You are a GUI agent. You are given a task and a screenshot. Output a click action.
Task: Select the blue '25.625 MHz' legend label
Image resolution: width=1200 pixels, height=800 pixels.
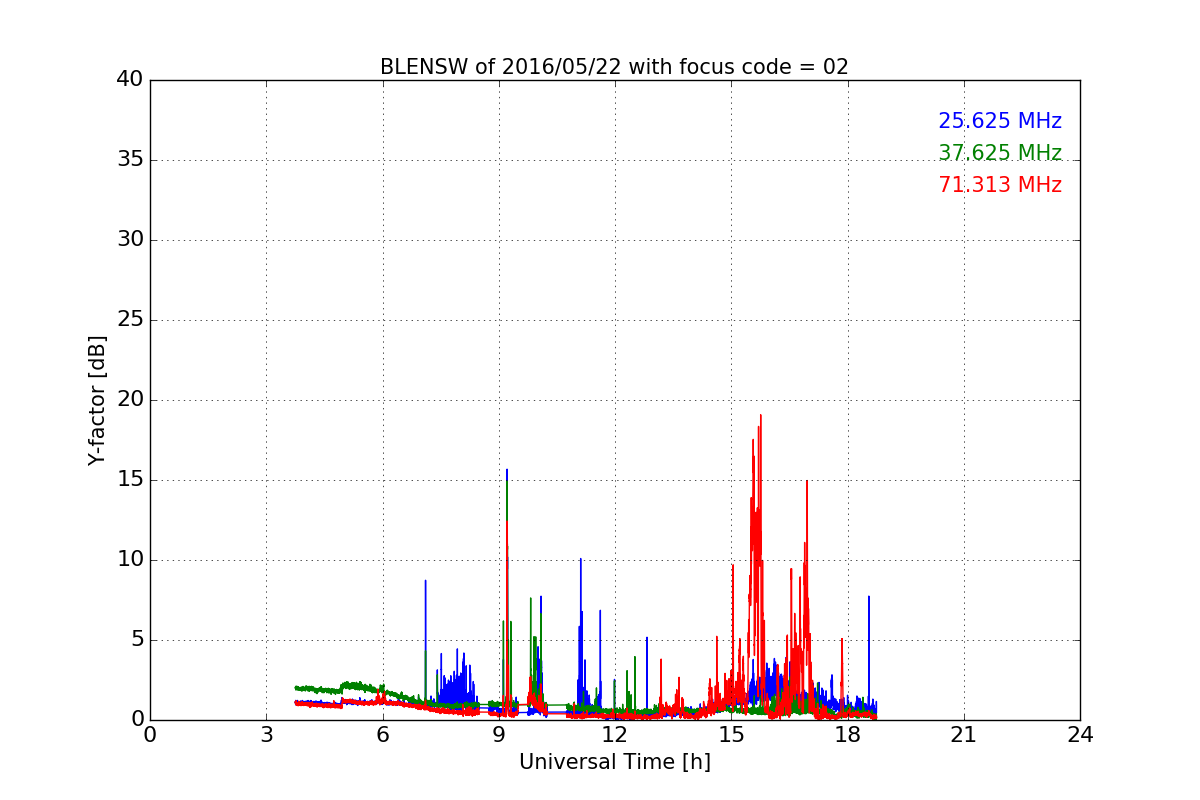click(x=1000, y=121)
